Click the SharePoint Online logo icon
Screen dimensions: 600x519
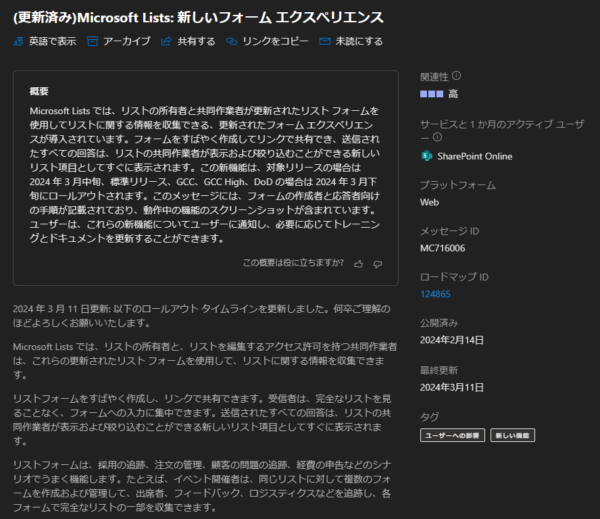(x=426, y=156)
